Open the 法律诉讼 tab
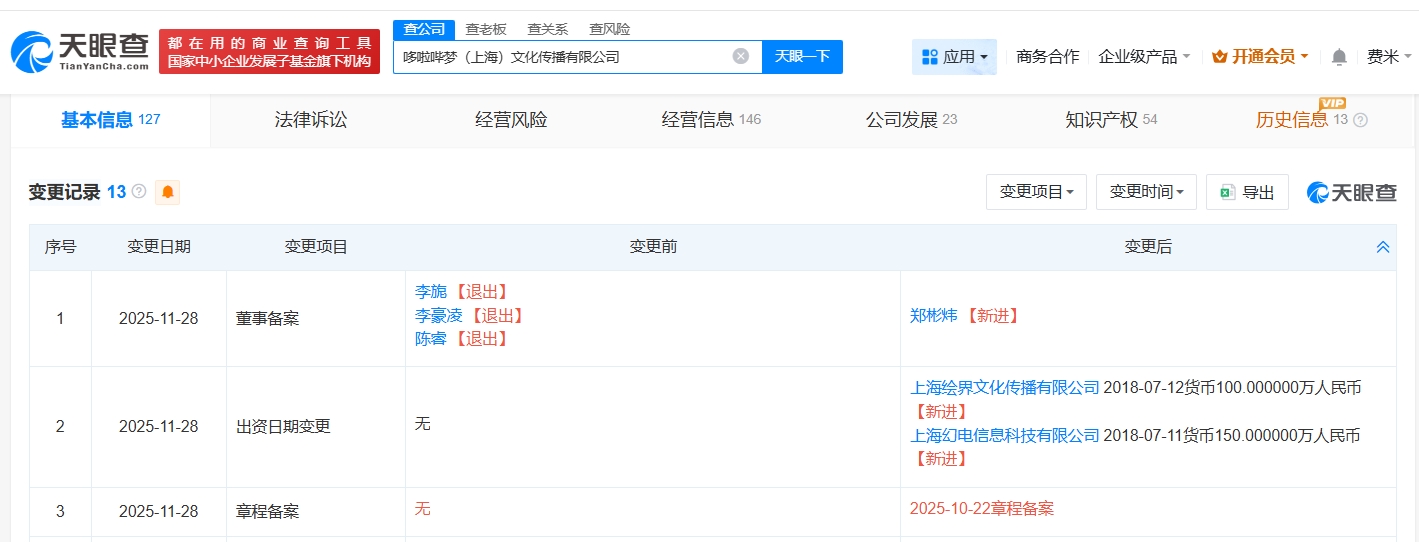The width and height of the screenshot is (1419, 542). tap(311, 120)
